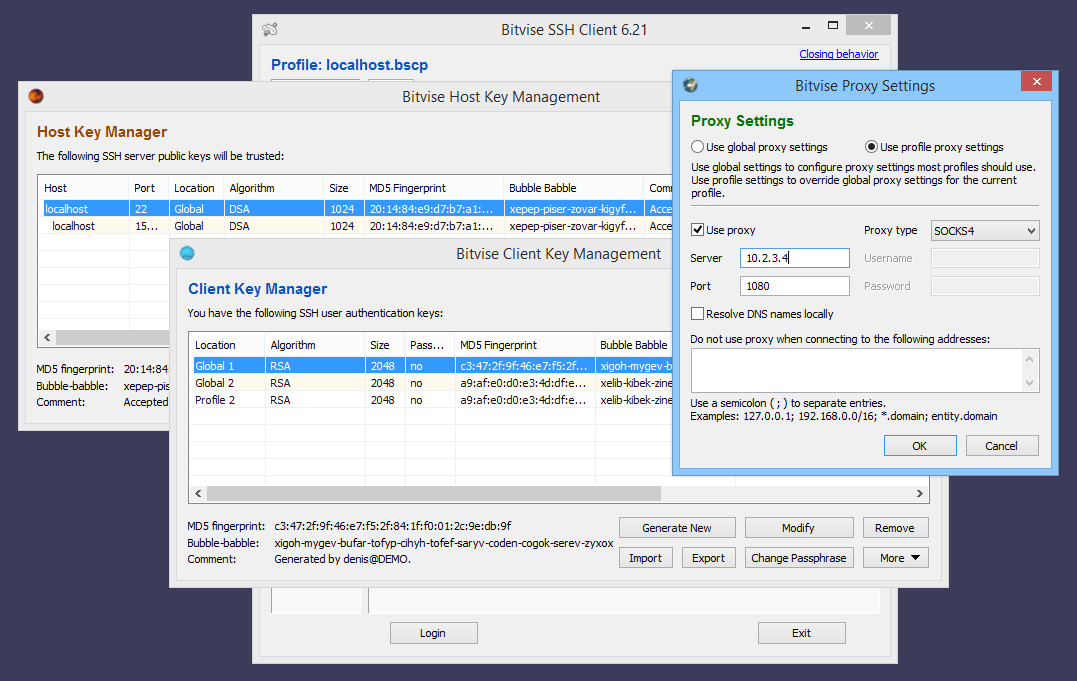Click the client key horizontal scrollbar thumb
This screenshot has height=681, width=1077.
point(433,493)
